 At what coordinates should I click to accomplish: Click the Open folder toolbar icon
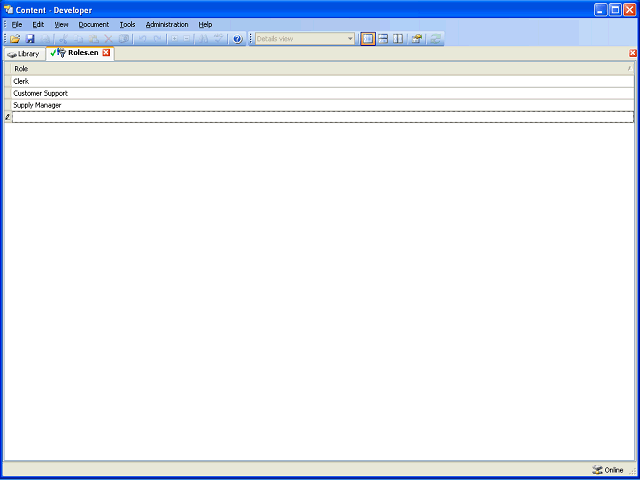(x=15, y=39)
